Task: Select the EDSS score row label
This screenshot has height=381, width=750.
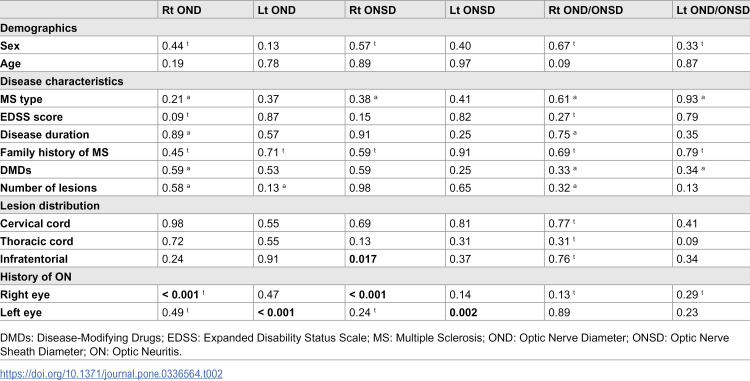Action: click(31, 117)
